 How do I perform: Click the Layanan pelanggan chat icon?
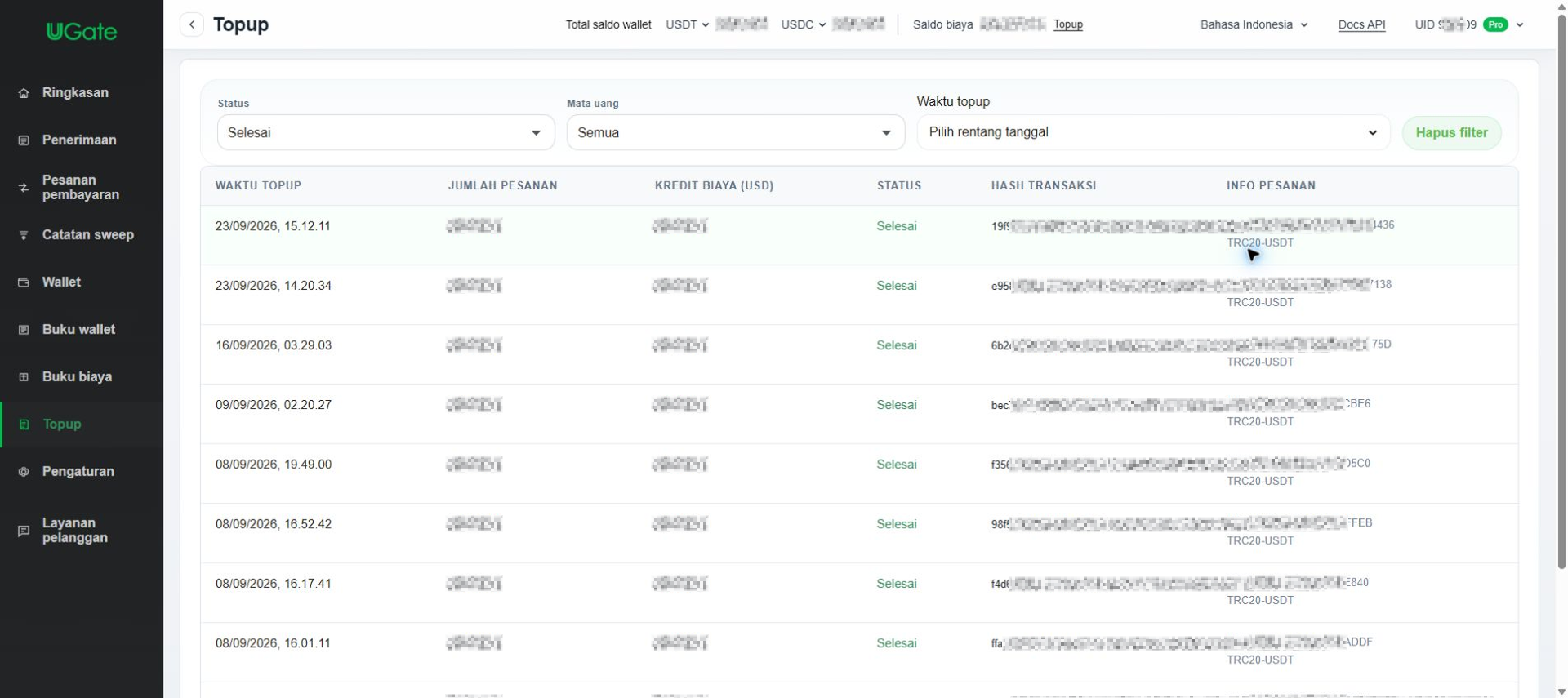24,531
